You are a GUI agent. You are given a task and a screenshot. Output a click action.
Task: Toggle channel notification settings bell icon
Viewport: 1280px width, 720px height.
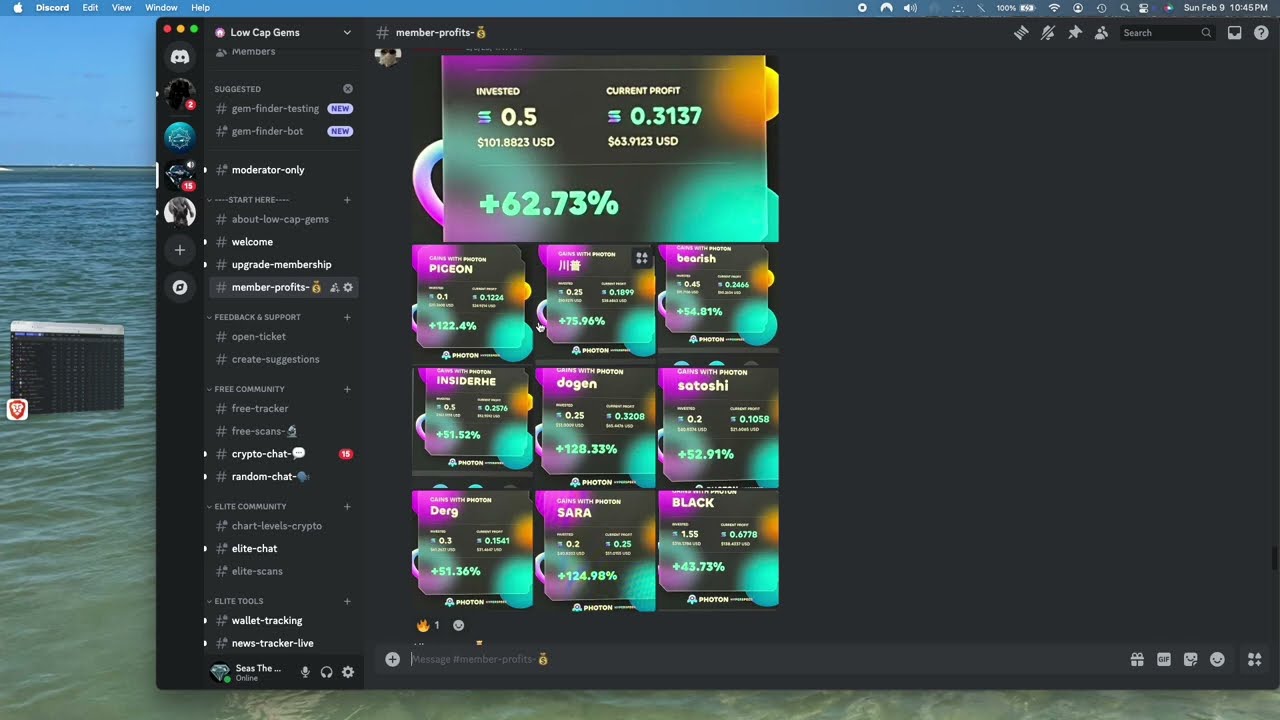tap(1048, 33)
